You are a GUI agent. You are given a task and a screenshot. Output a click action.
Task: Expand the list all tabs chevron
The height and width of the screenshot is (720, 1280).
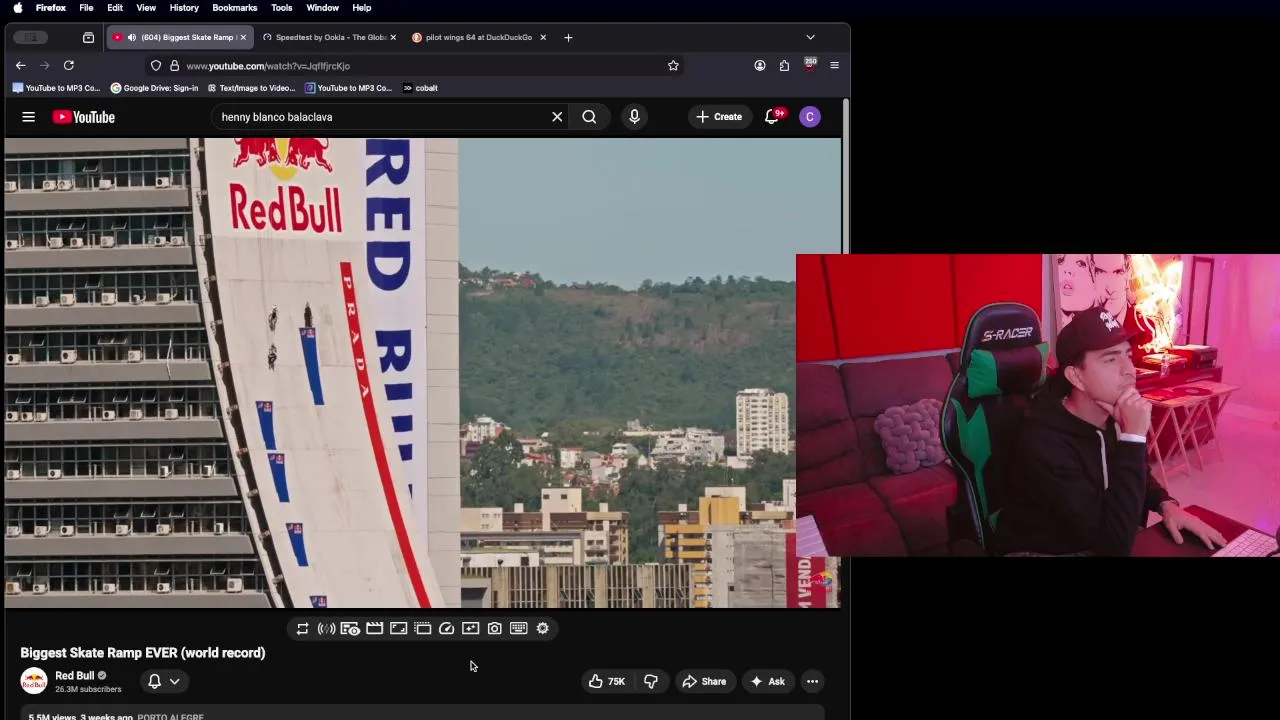pyautogui.click(x=810, y=37)
